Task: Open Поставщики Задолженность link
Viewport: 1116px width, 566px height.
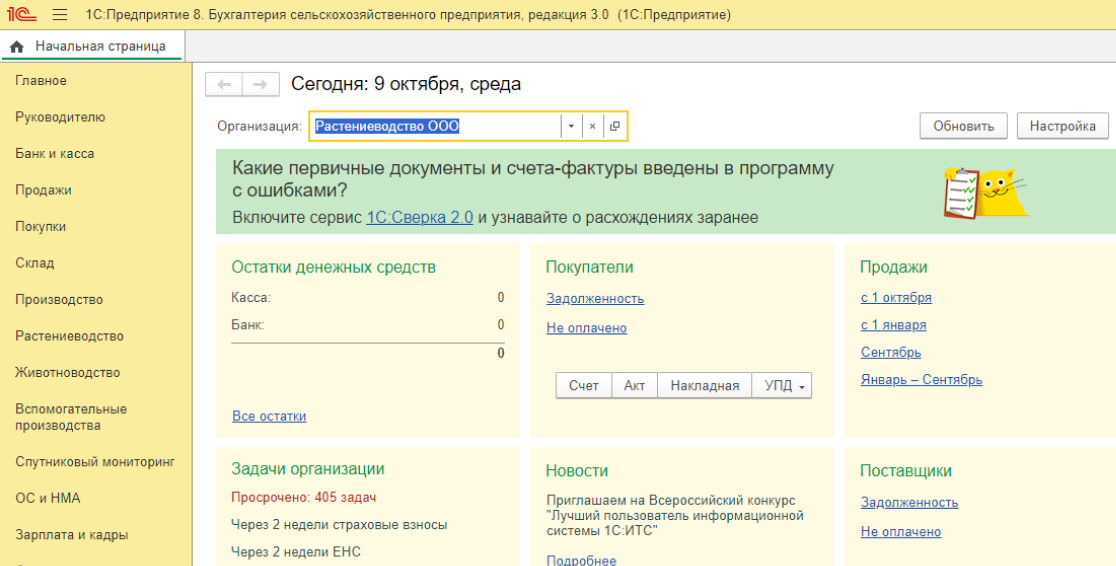Action: pos(909,503)
